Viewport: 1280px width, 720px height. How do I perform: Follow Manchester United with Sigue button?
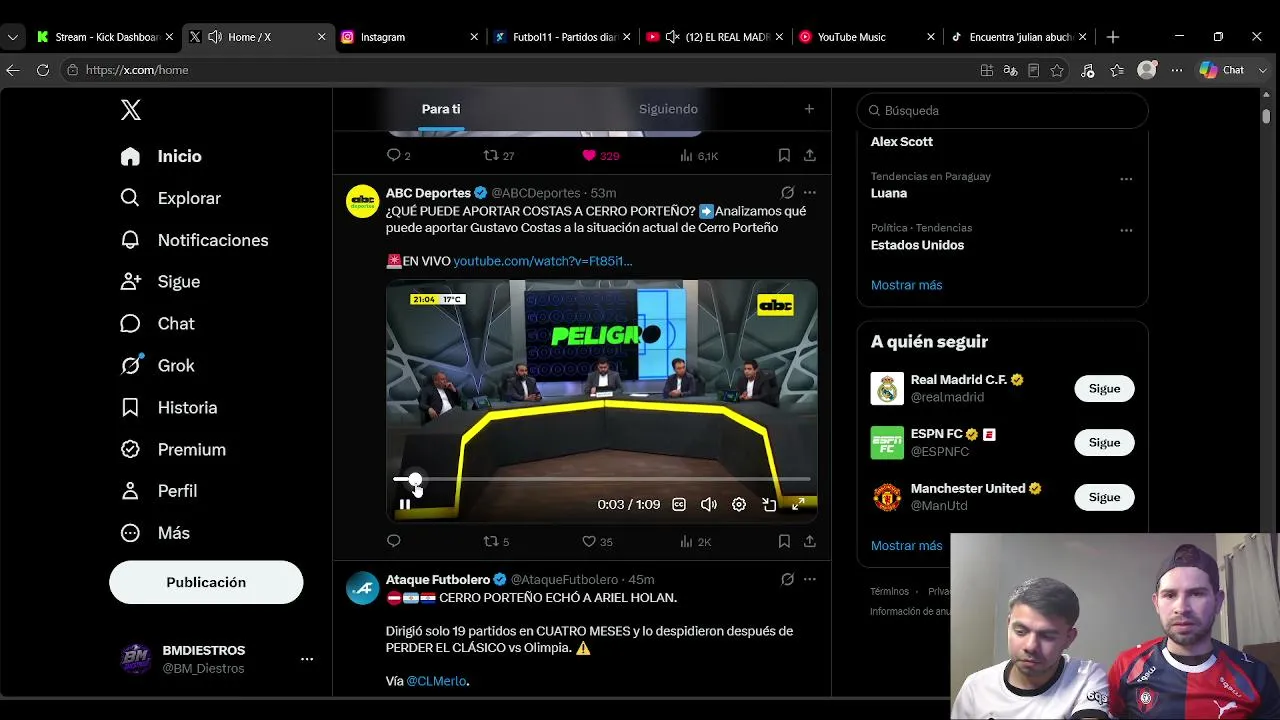coord(1104,497)
